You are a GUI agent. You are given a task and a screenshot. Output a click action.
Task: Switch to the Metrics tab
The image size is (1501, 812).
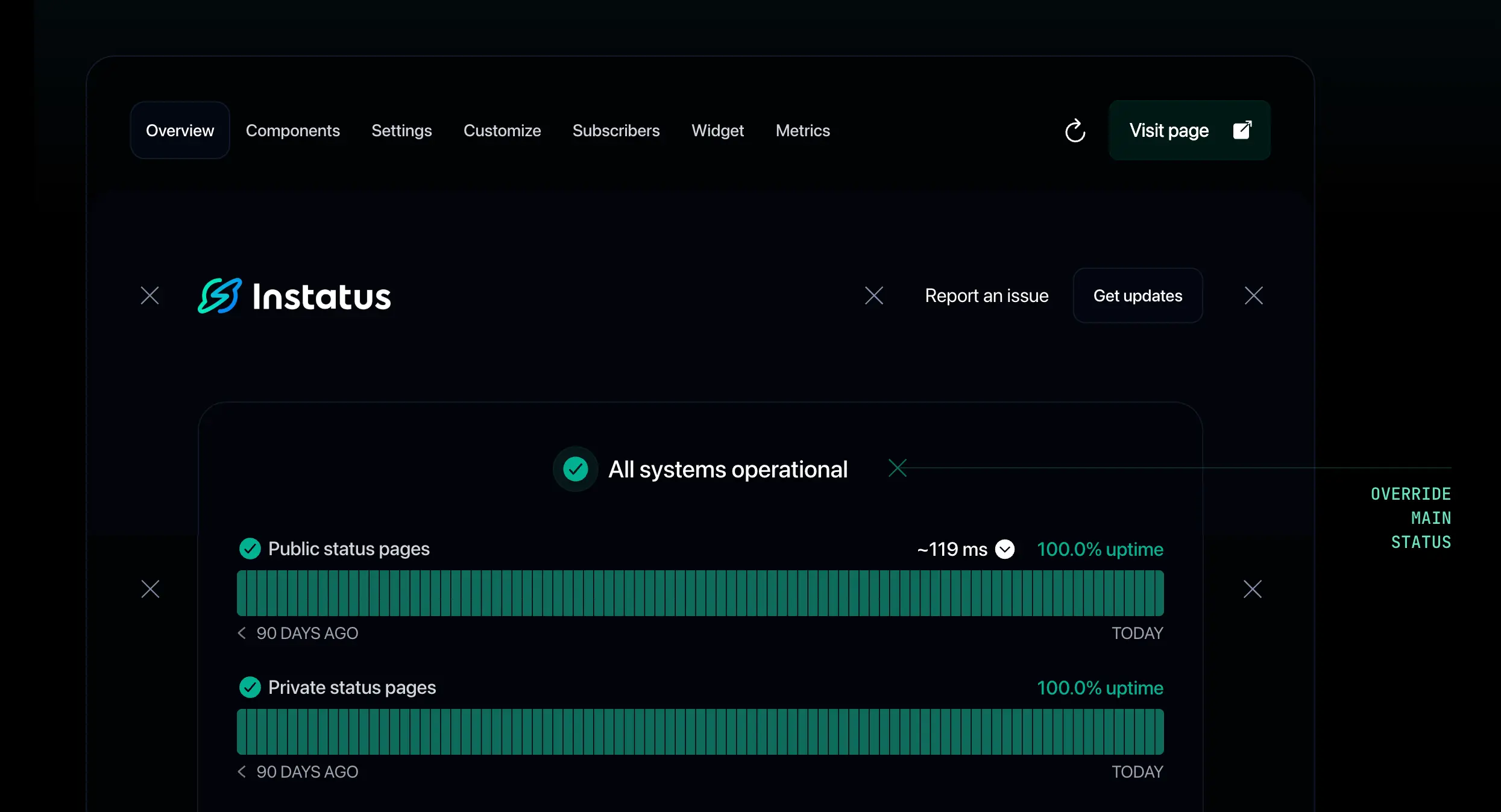click(x=802, y=131)
